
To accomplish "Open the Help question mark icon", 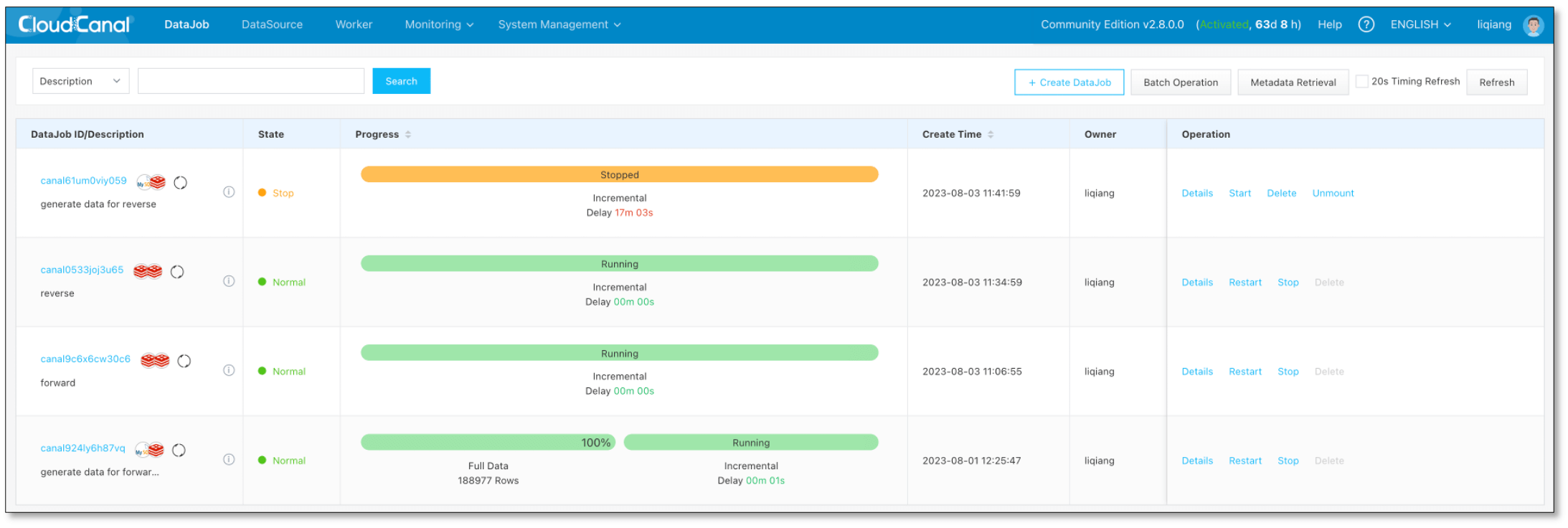I will (x=1366, y=24).
